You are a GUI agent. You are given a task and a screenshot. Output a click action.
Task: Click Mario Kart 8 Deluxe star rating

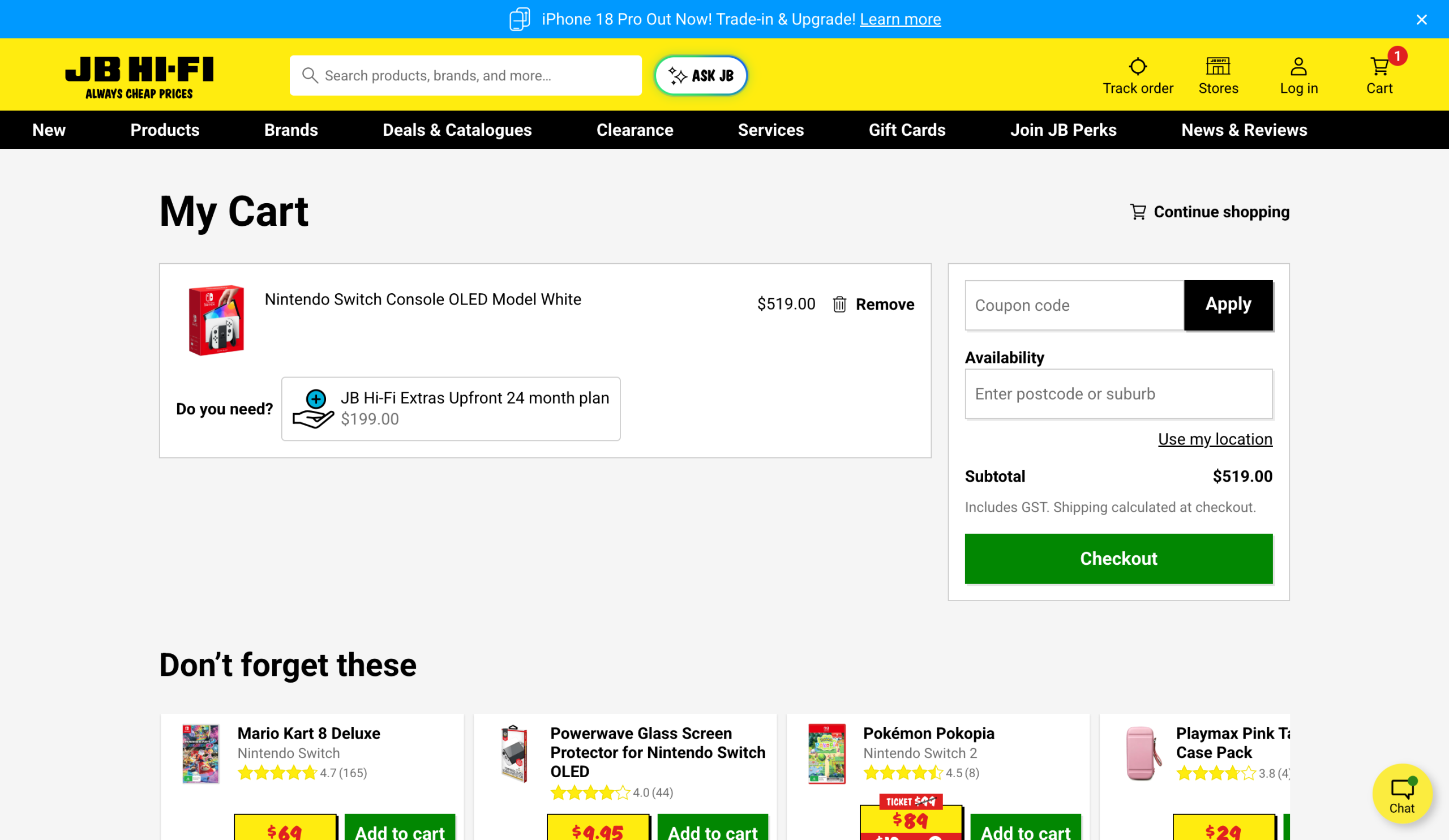tap(277, 773)
